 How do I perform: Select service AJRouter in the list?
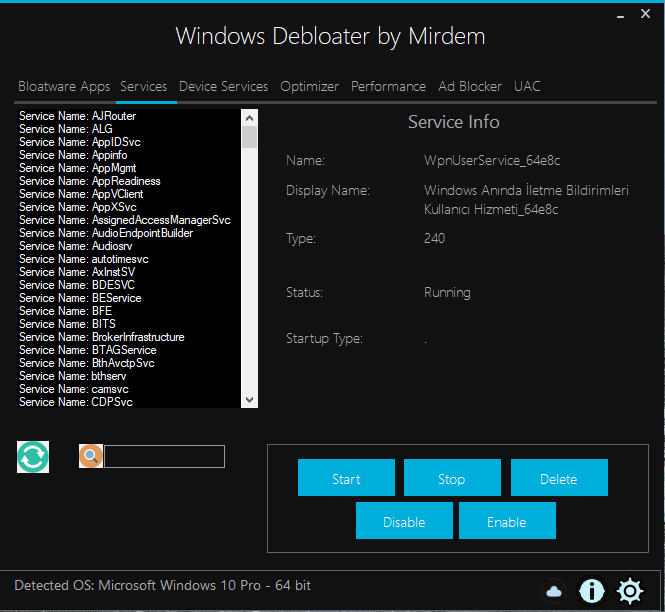tap(129, 116)
